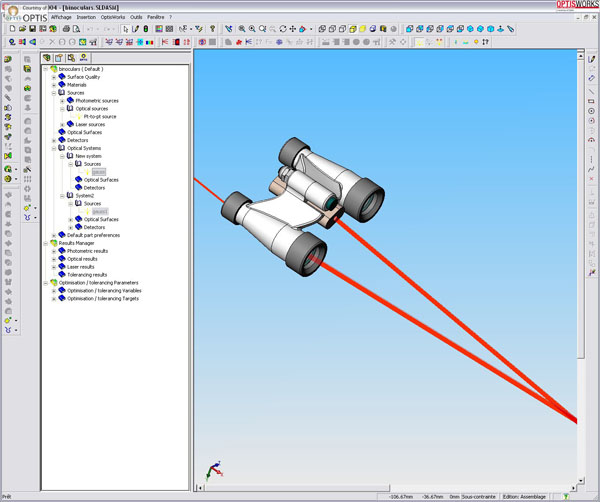Select the circle sketch tool on right toolbar
This screenshot has height=502, width=600.
(592, 111)
